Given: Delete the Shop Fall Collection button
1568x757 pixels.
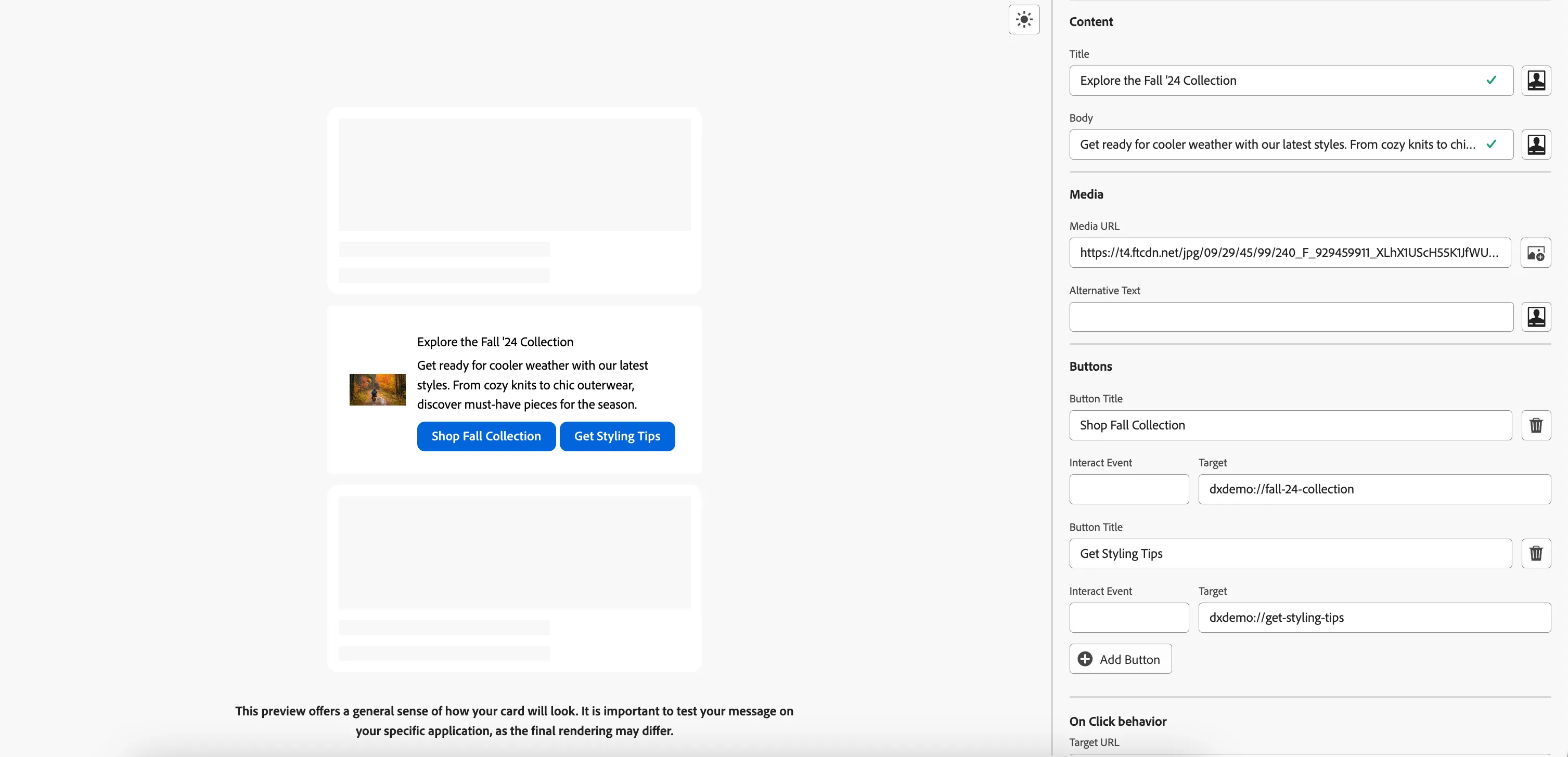Looking at the screenshot, I should click(x=1536, y=425).
